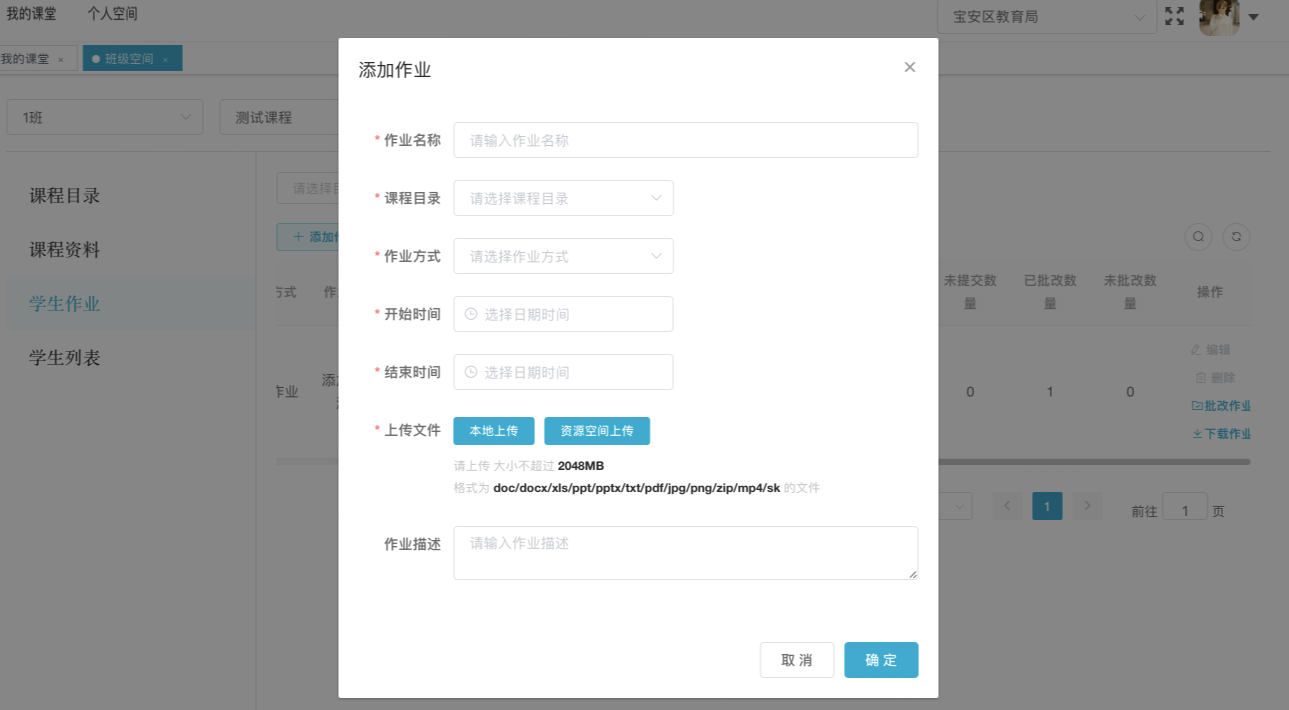Screen dimensions: 1289x710
Task: Close the 班级空间 tab
Action: (x=165, y=60)
